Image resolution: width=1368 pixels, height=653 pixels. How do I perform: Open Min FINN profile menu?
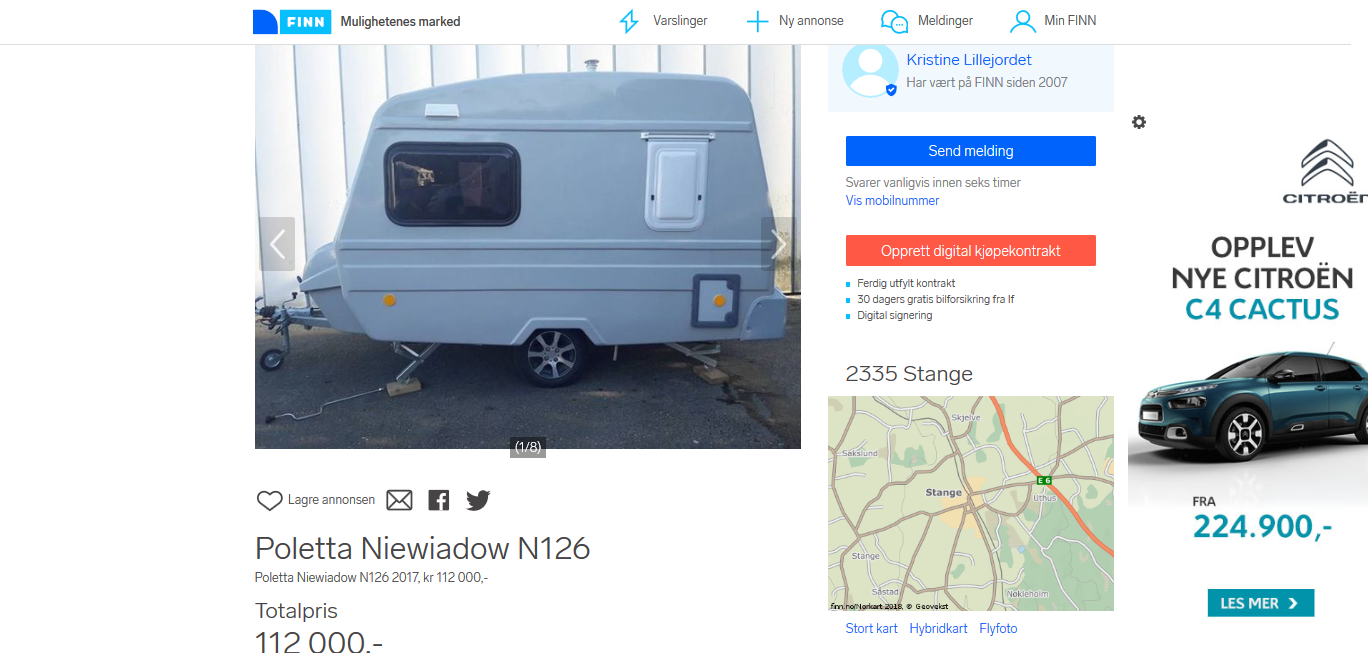(1053, 21)
